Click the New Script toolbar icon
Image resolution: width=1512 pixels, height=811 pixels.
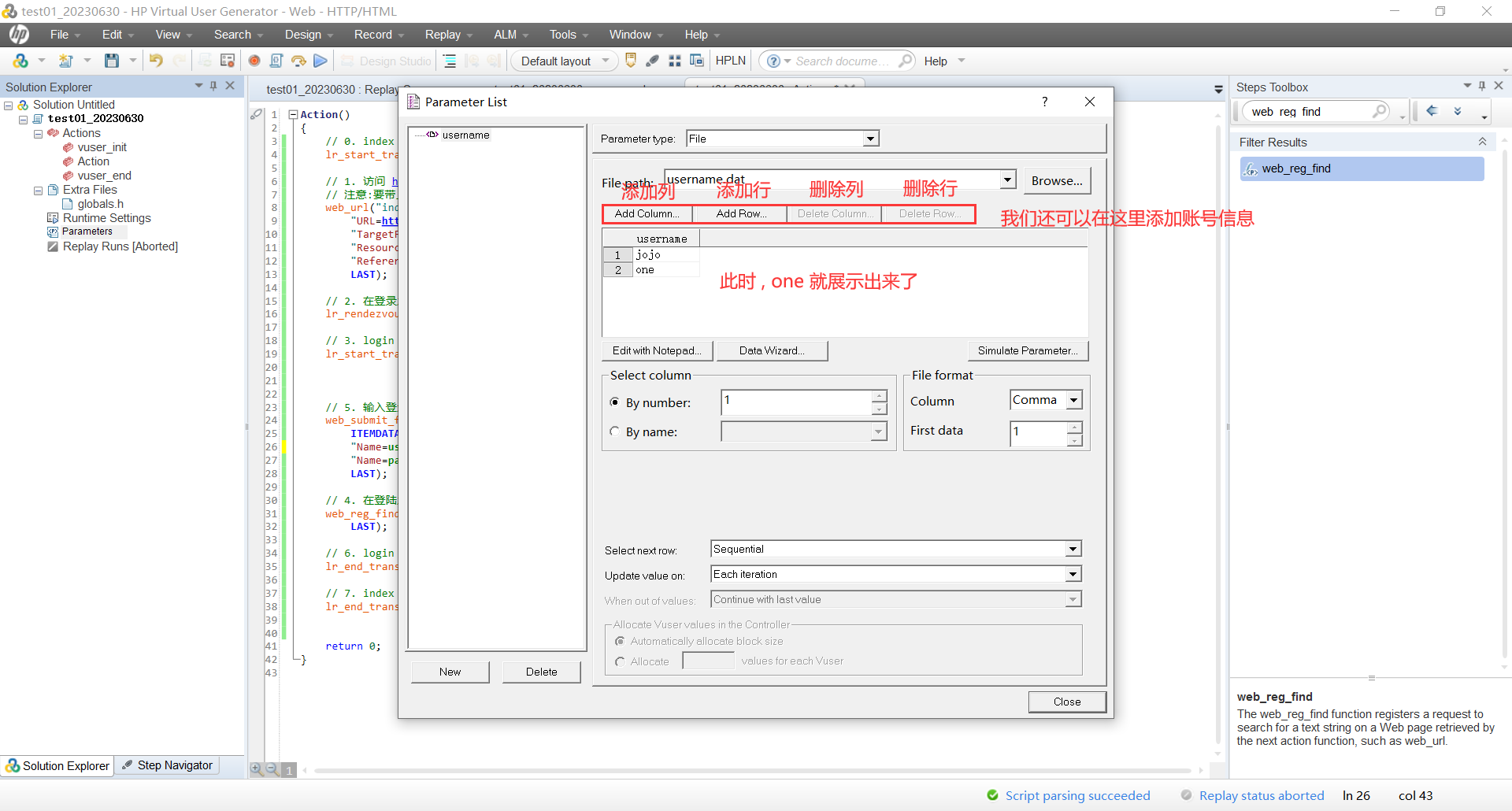click(66, 61)
